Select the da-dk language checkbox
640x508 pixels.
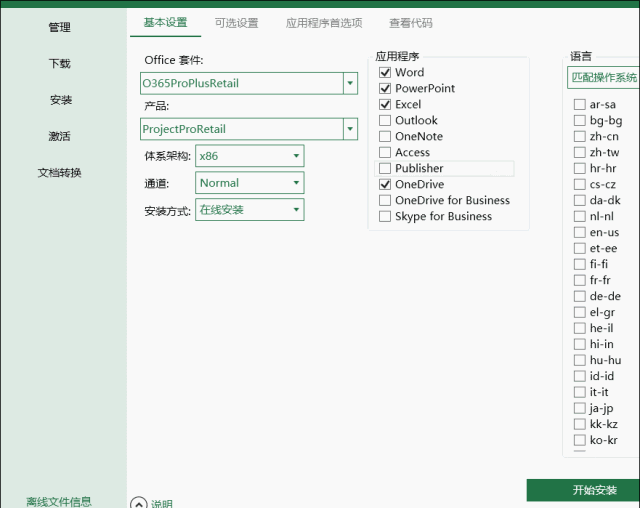click(x=580, y=200)
